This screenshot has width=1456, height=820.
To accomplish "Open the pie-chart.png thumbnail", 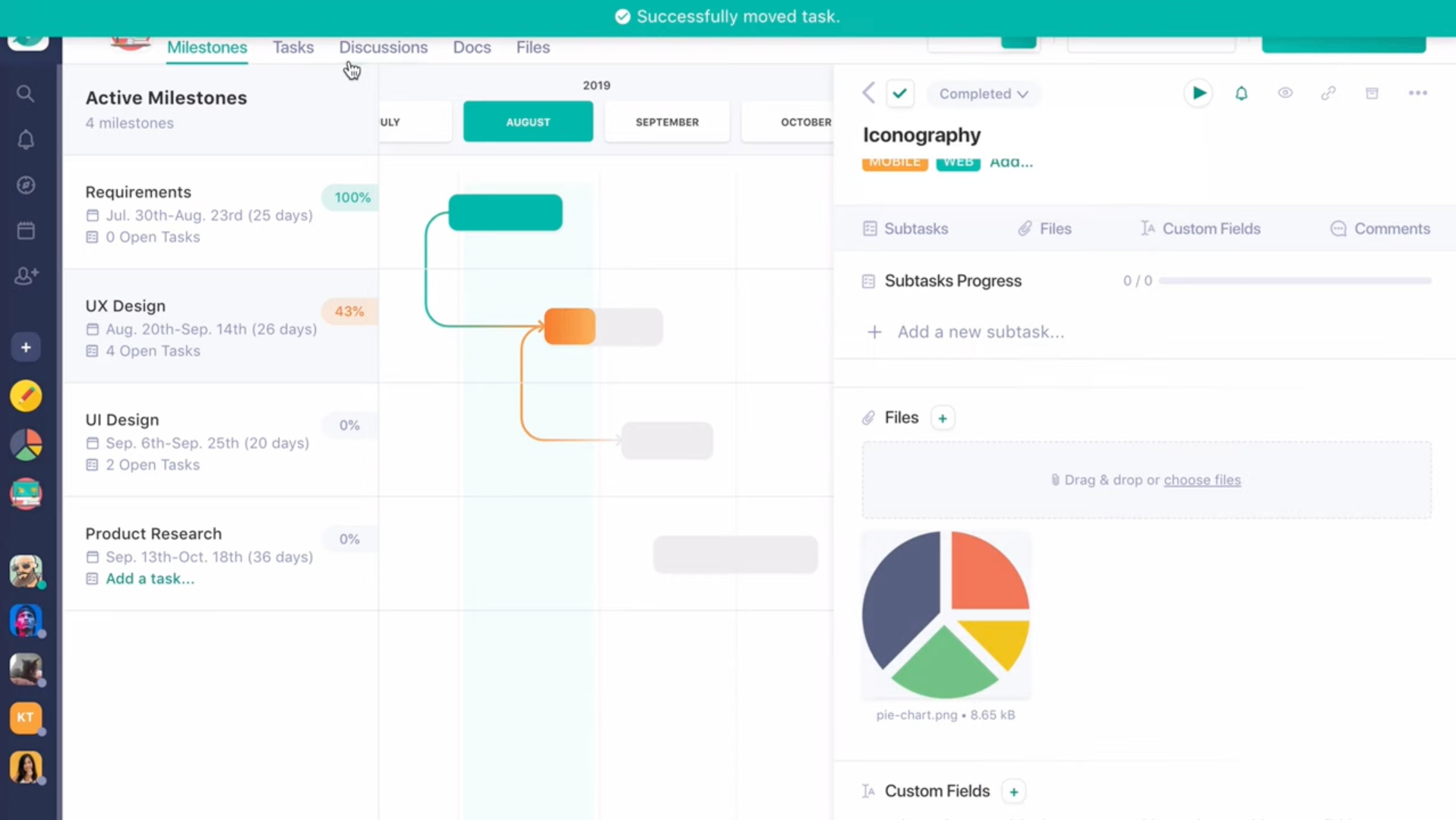I will [946, 615].
